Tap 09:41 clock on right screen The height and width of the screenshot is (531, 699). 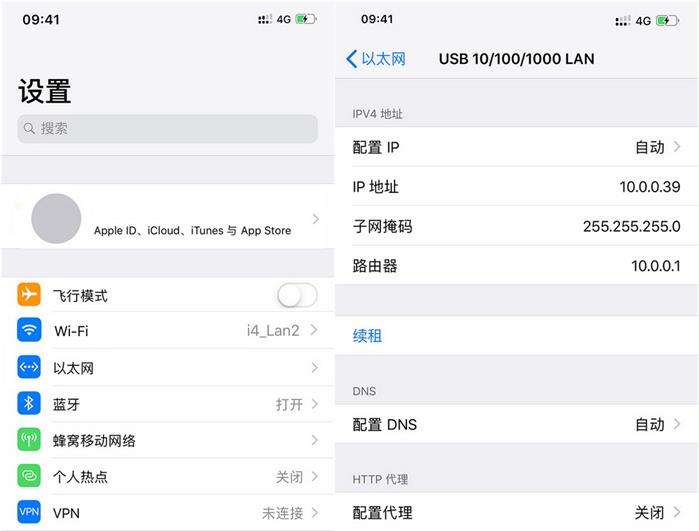[377, 19]
